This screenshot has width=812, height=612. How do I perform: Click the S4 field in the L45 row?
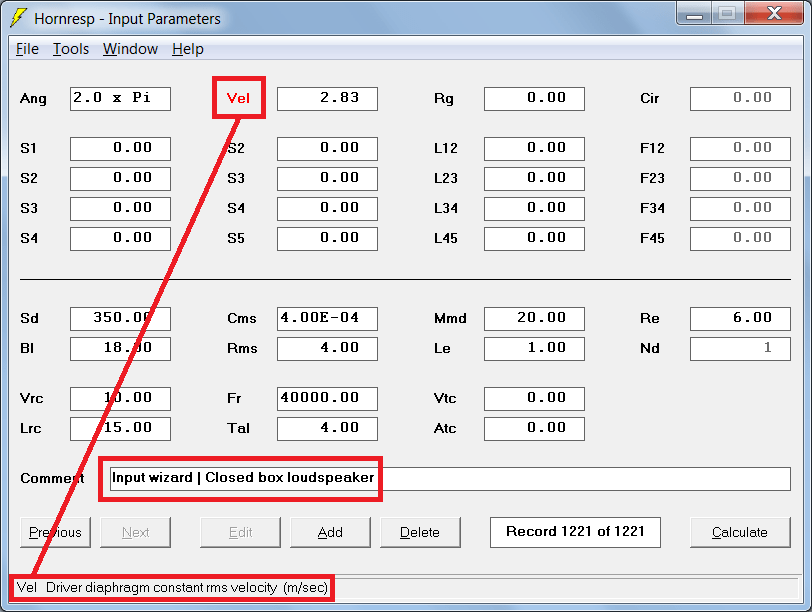[120, 239]
